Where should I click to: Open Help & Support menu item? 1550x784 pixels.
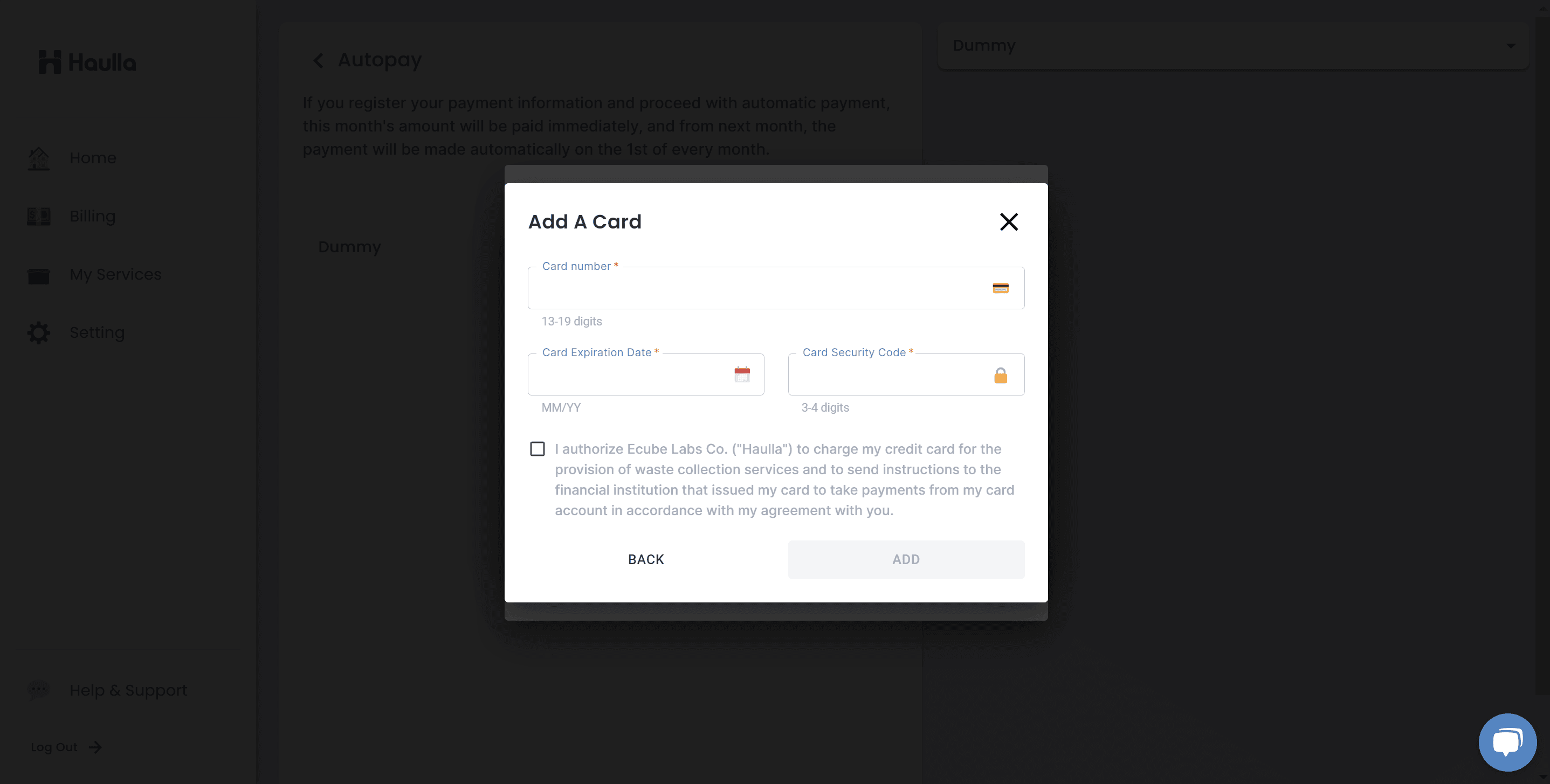[x=128, y=690]
